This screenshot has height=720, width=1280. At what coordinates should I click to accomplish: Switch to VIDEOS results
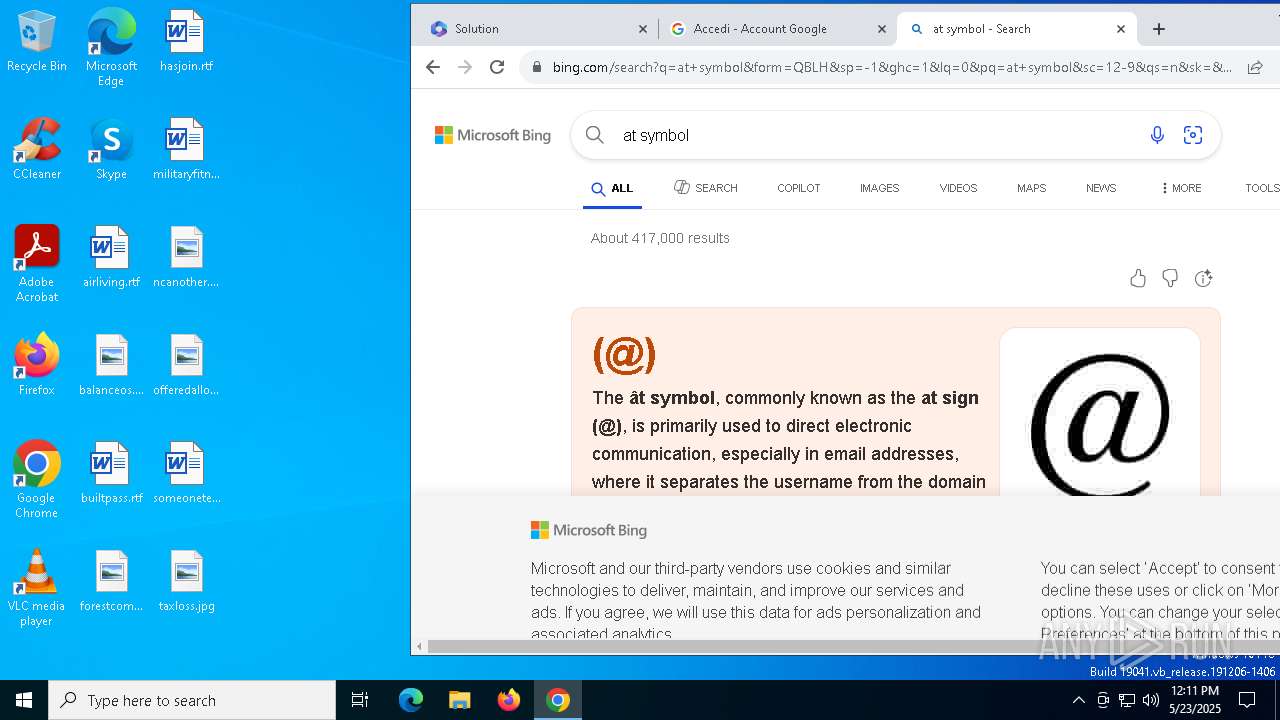click(x=958, y=188)
